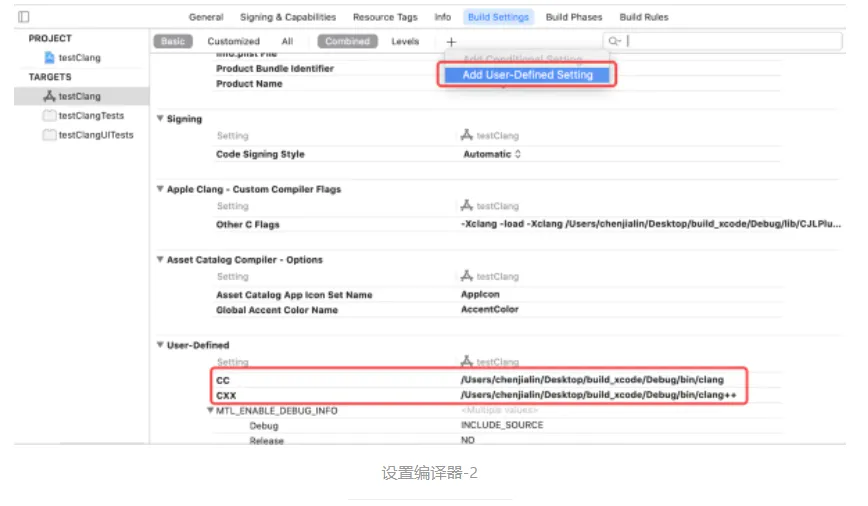Switch to Resource Tags tab
This screenshot has width=868, height=506.
pos(385,17)
